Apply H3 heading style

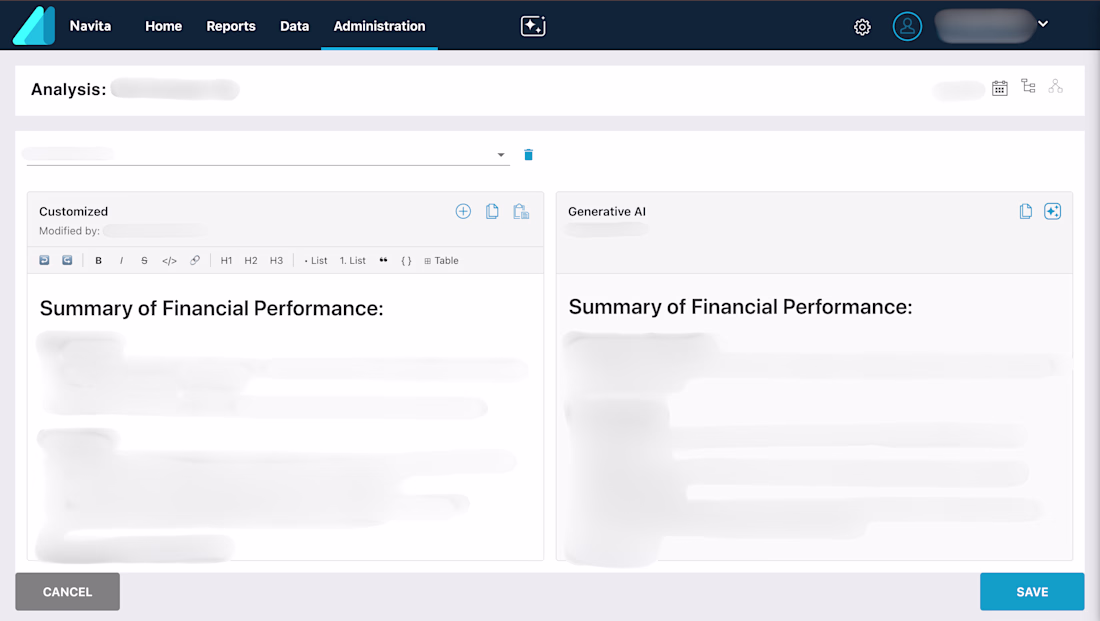pos(276,260)
